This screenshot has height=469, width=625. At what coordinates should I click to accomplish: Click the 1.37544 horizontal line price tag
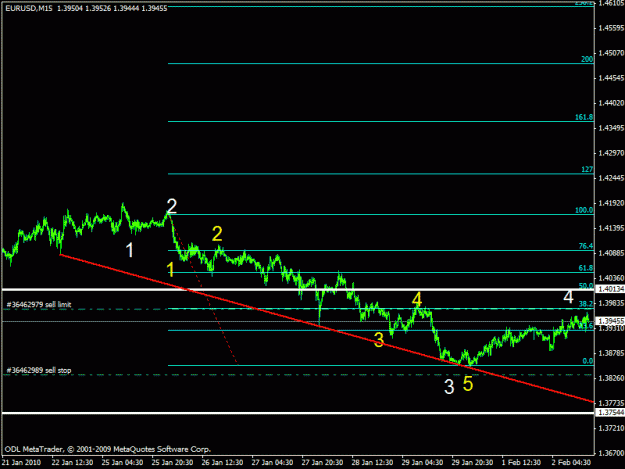click(x=610, y=412)
